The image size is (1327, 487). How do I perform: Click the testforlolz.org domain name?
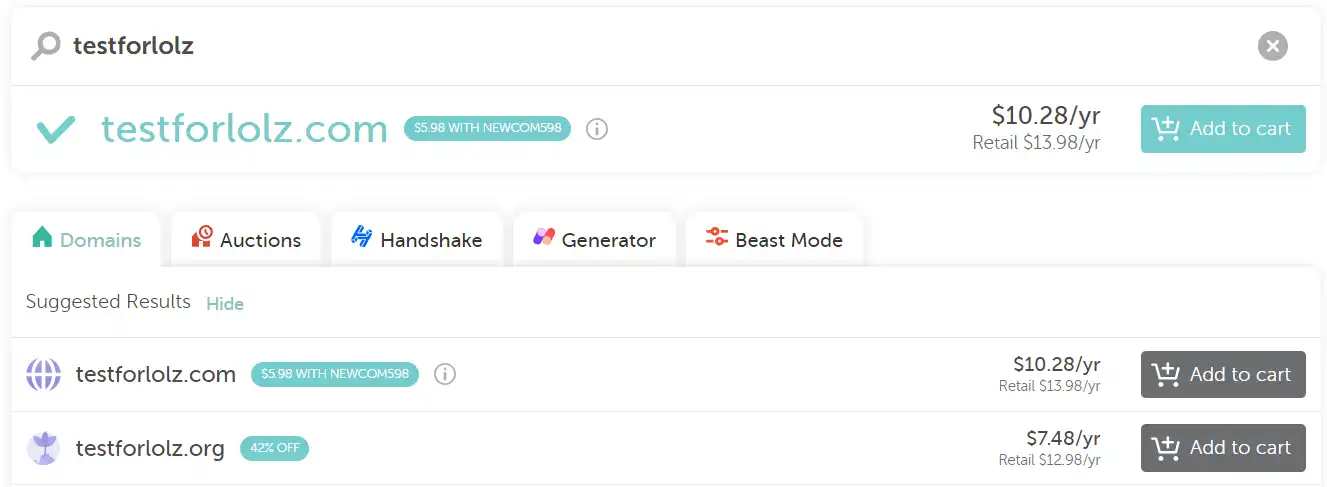click(150, 448)
